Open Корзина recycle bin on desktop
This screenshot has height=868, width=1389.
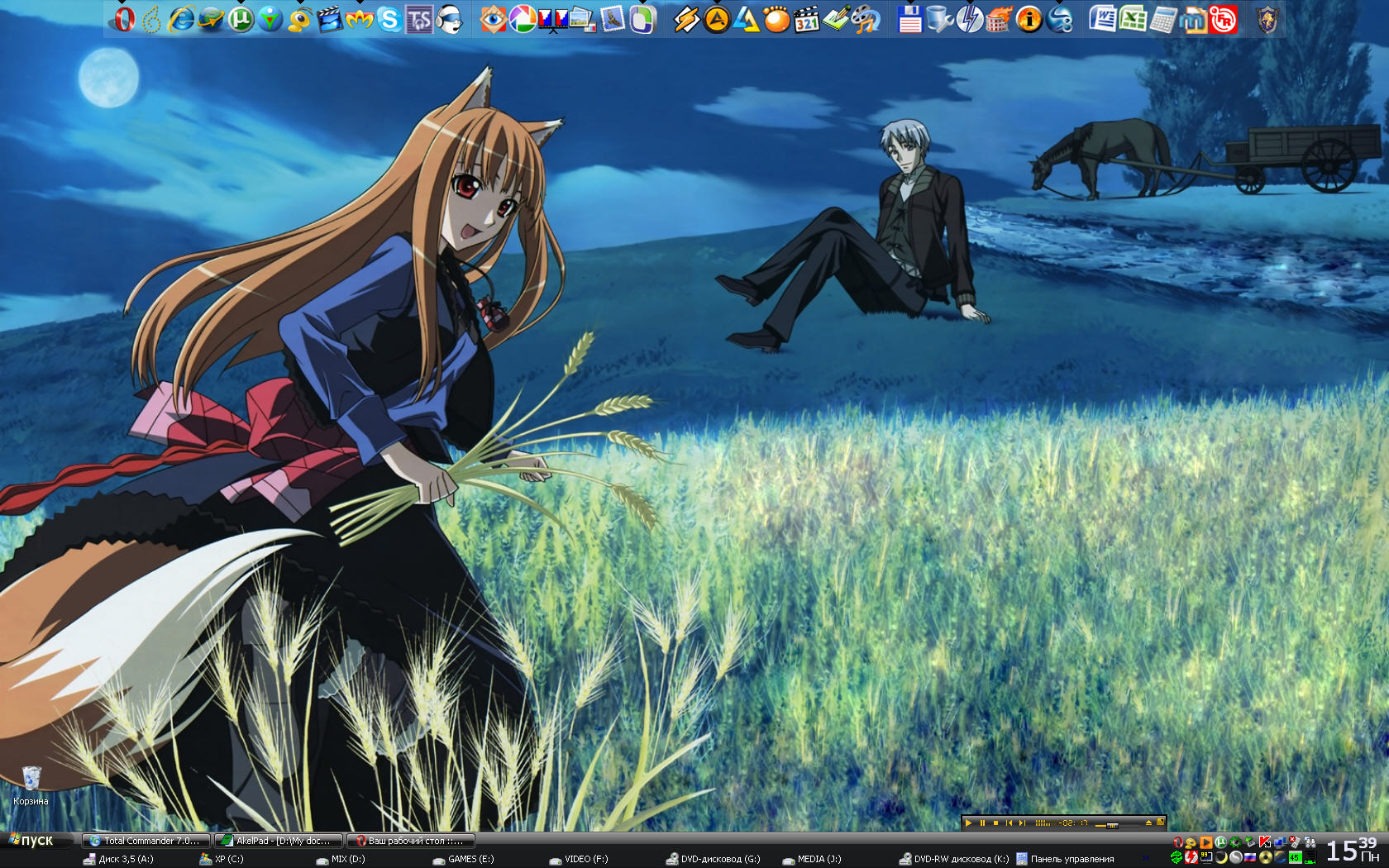(31, 785)
